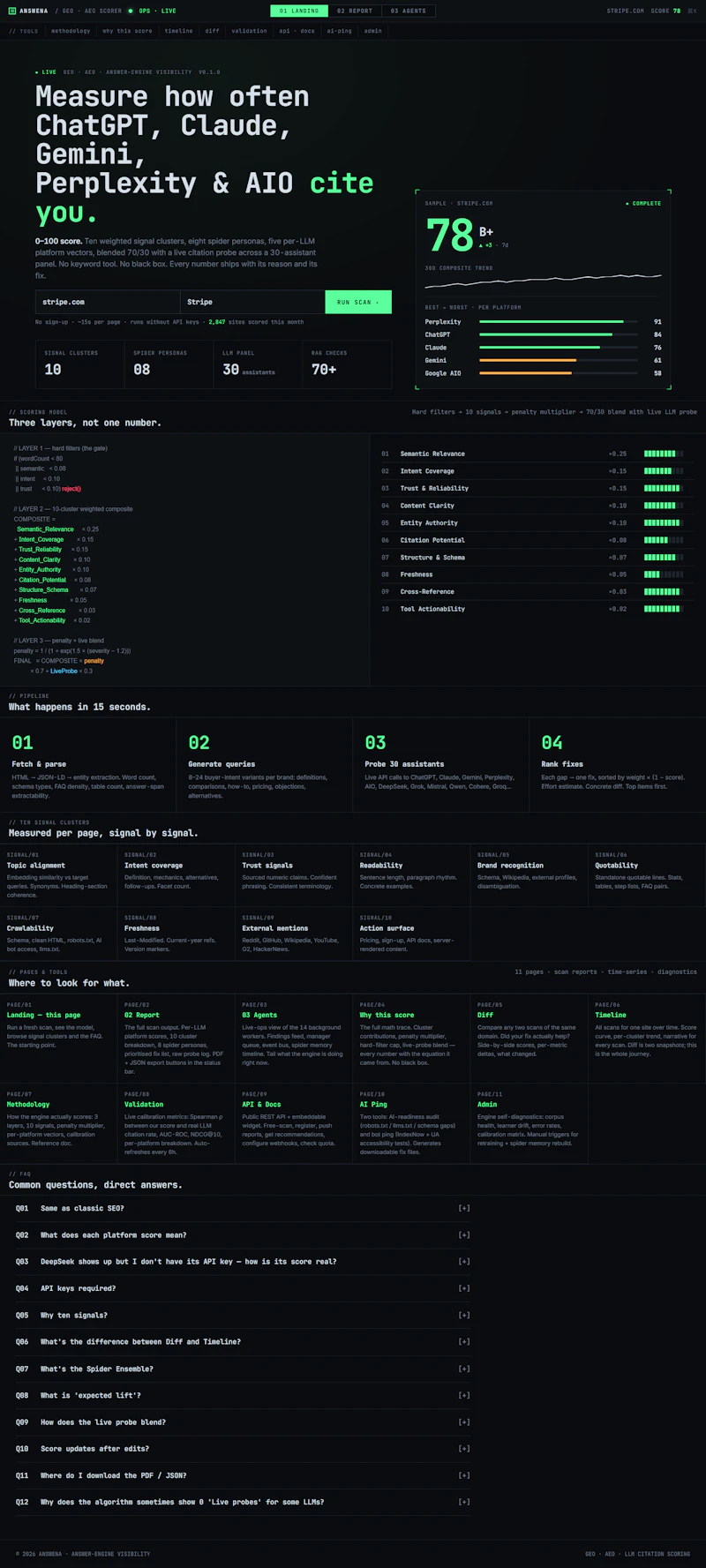
Task: Open the Admin page card
Action: (529, 1124)
